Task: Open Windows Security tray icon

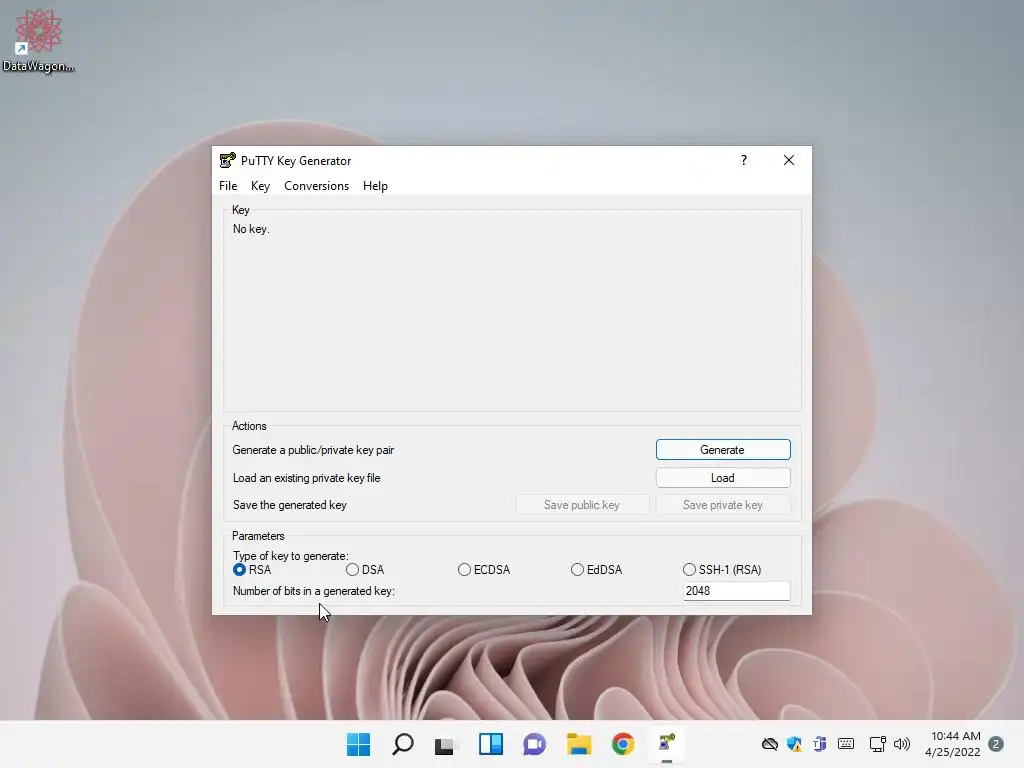Action: tap(794, 744)
